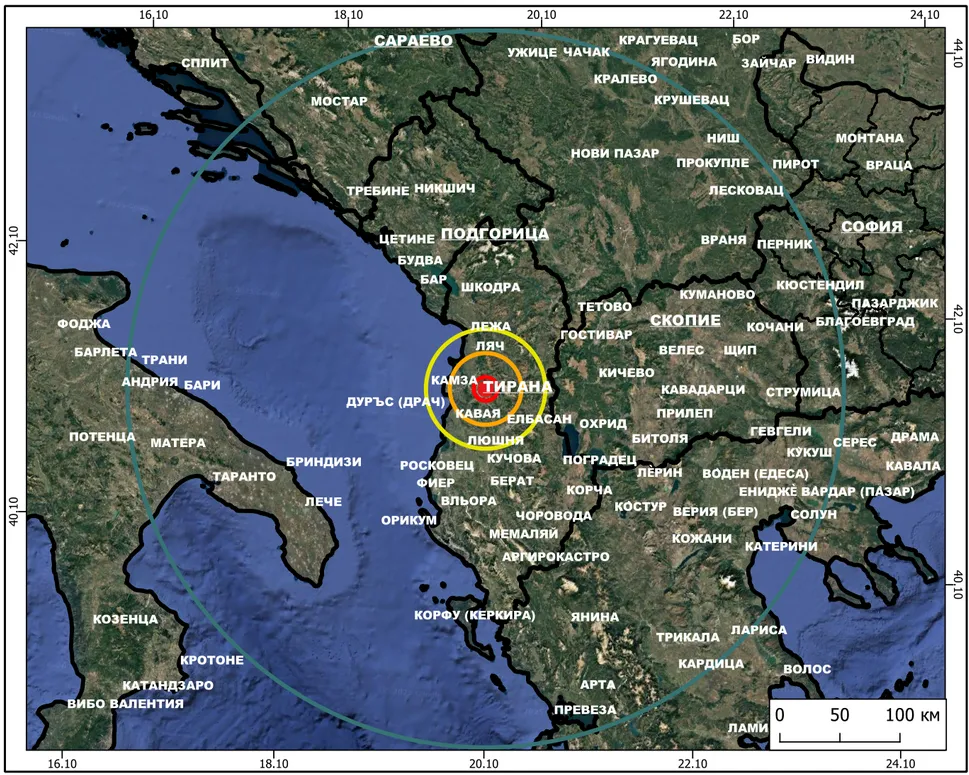This screenshot has height=775, width=969.
Task: Click the ВИБО ВАЛЕНТИЯ city label
Action: pos(126,704)
